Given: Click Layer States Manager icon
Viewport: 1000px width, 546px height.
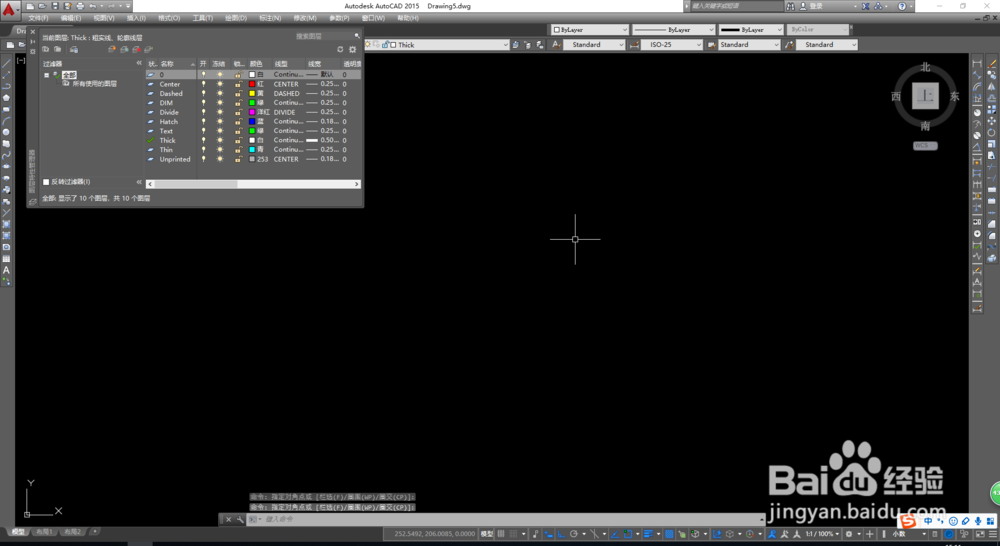Looking at the screenshot, I should coord(74,49).
